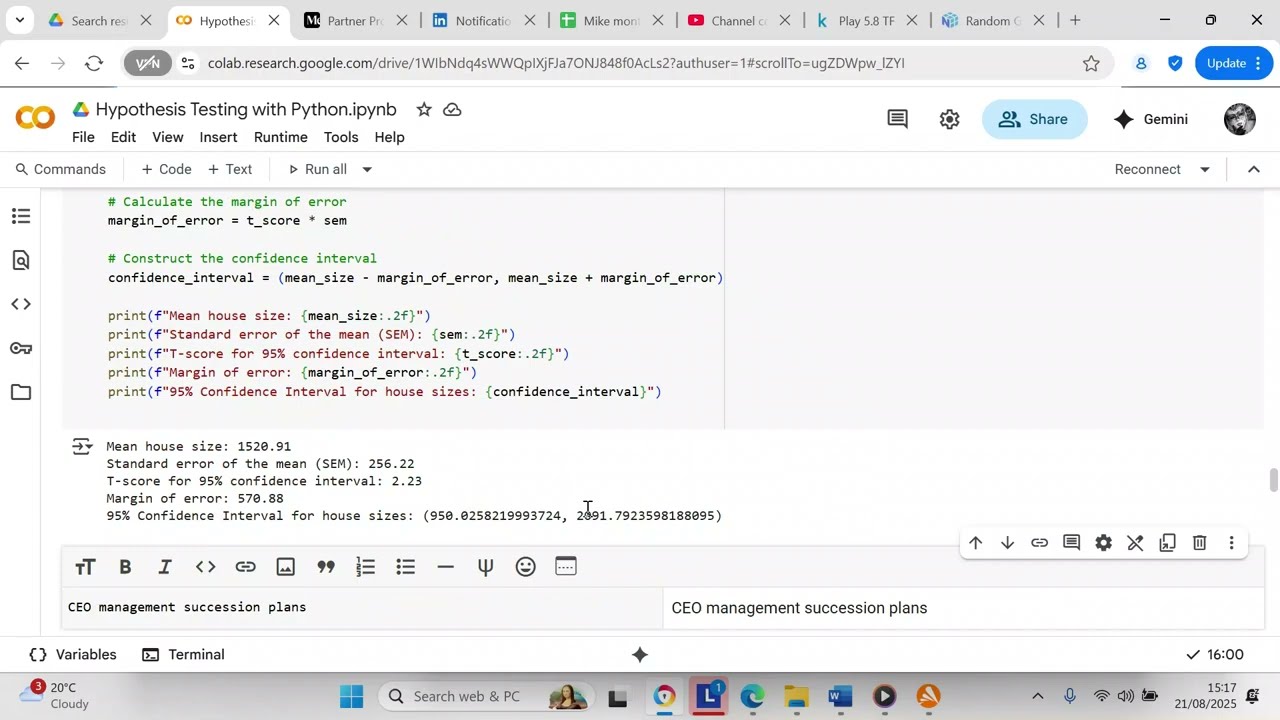The image size is (1280, 720).
Task: Open a new browser tab
Action: [x=1075, y=20]
